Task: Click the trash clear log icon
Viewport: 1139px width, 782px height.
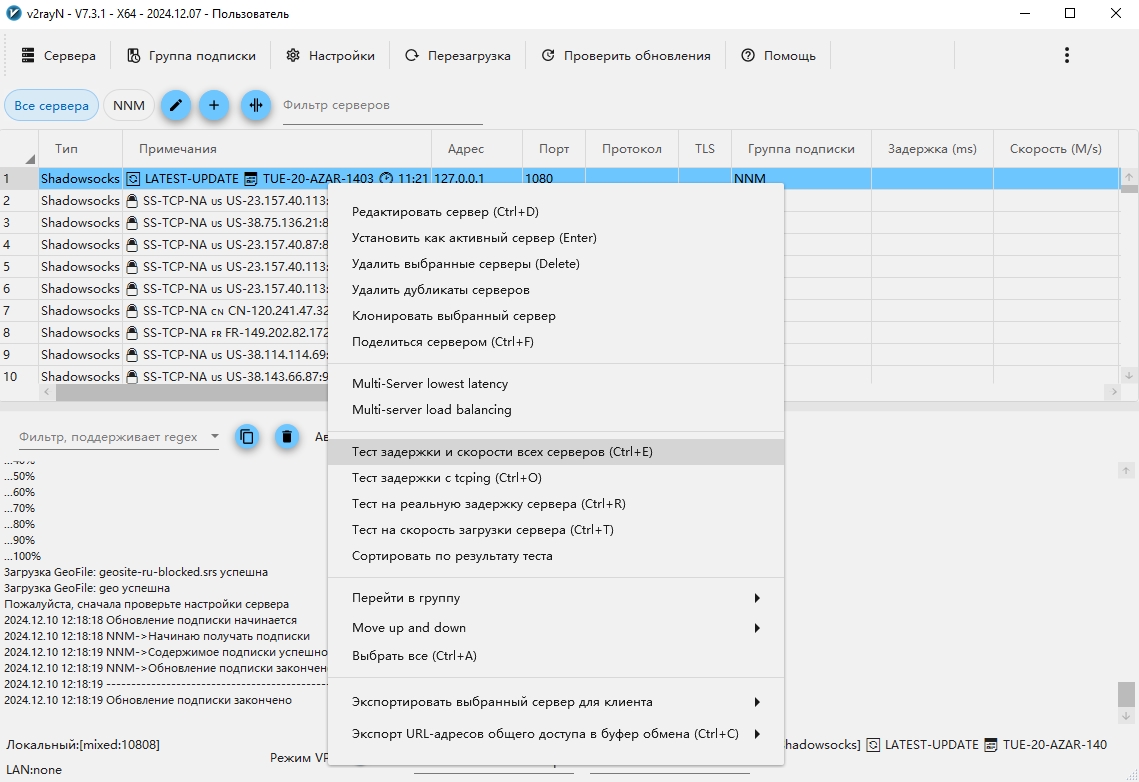Action: click(287, 436)
